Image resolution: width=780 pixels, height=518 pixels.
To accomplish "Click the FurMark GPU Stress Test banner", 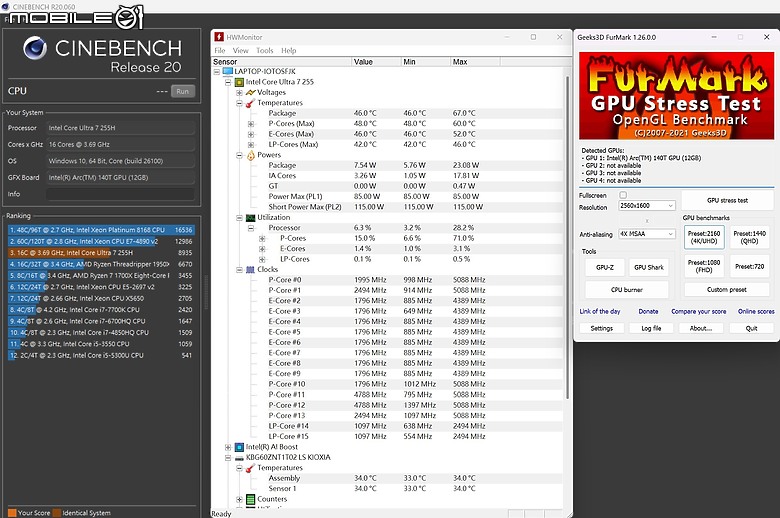I will coord(677,96).
